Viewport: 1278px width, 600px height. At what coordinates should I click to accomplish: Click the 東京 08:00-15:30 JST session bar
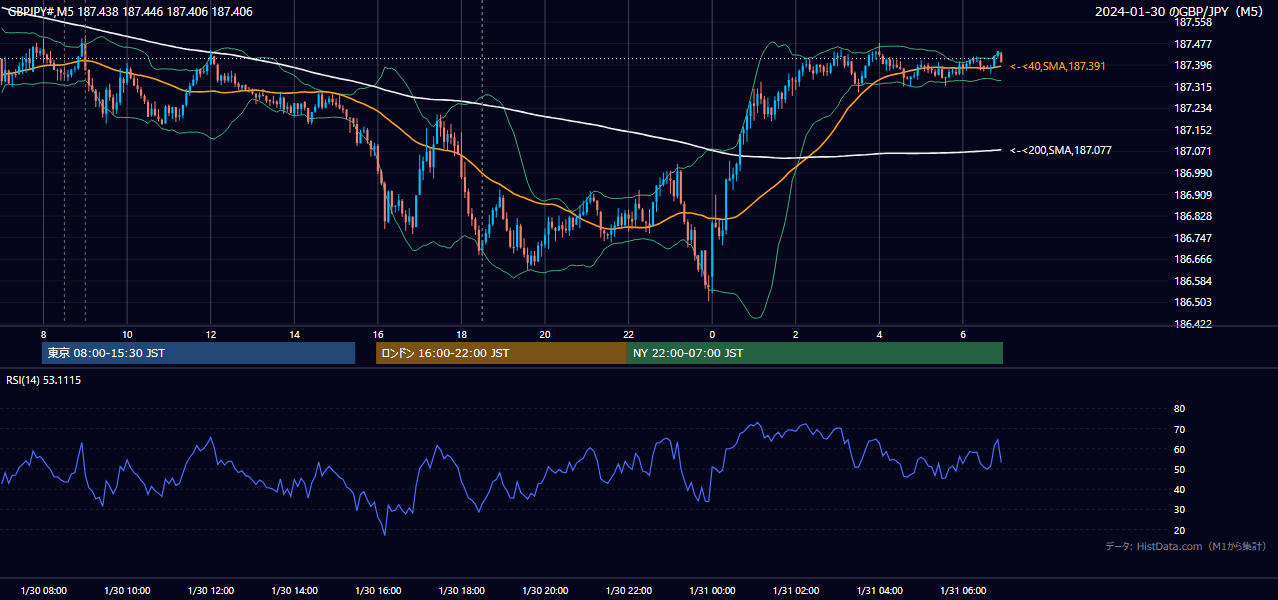pos(198,353)
